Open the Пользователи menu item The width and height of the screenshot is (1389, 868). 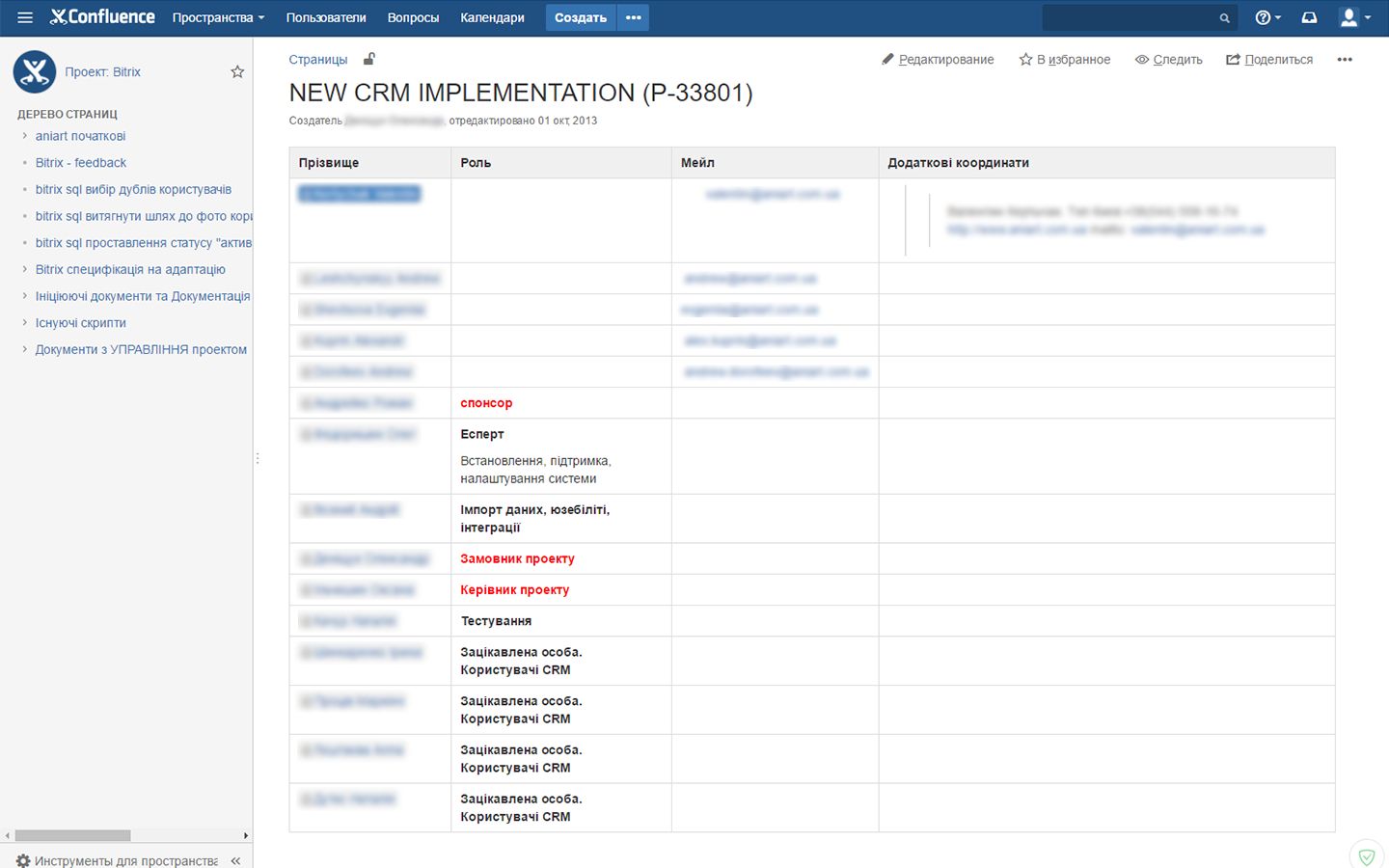[x=326, y=17]
